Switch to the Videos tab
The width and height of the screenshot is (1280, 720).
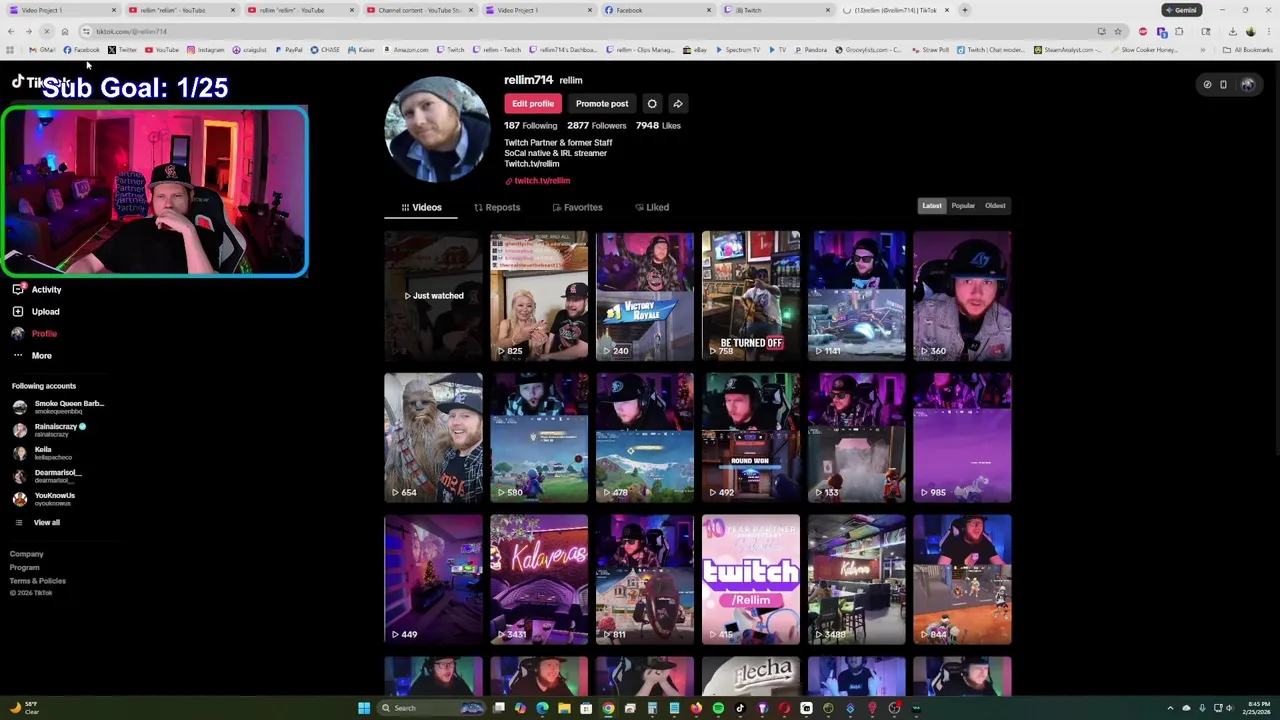421,207
